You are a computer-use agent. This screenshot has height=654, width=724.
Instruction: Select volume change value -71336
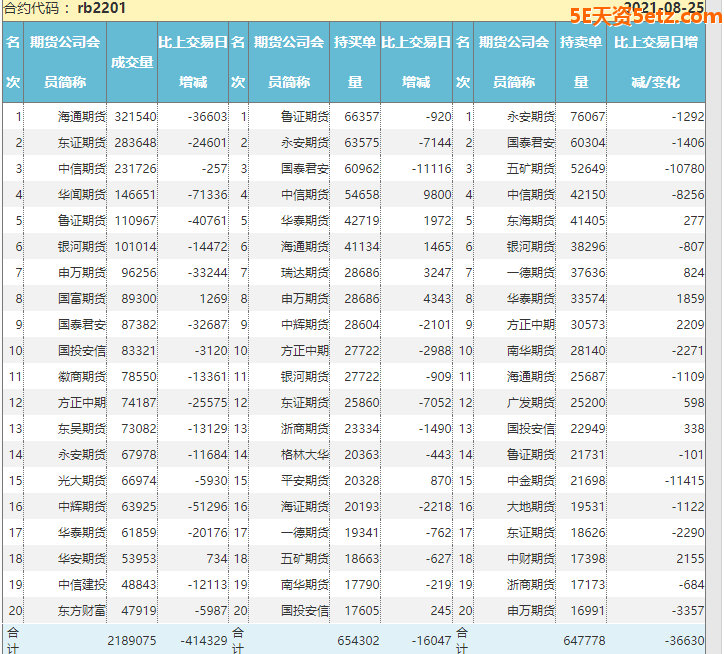pos(207,194)
